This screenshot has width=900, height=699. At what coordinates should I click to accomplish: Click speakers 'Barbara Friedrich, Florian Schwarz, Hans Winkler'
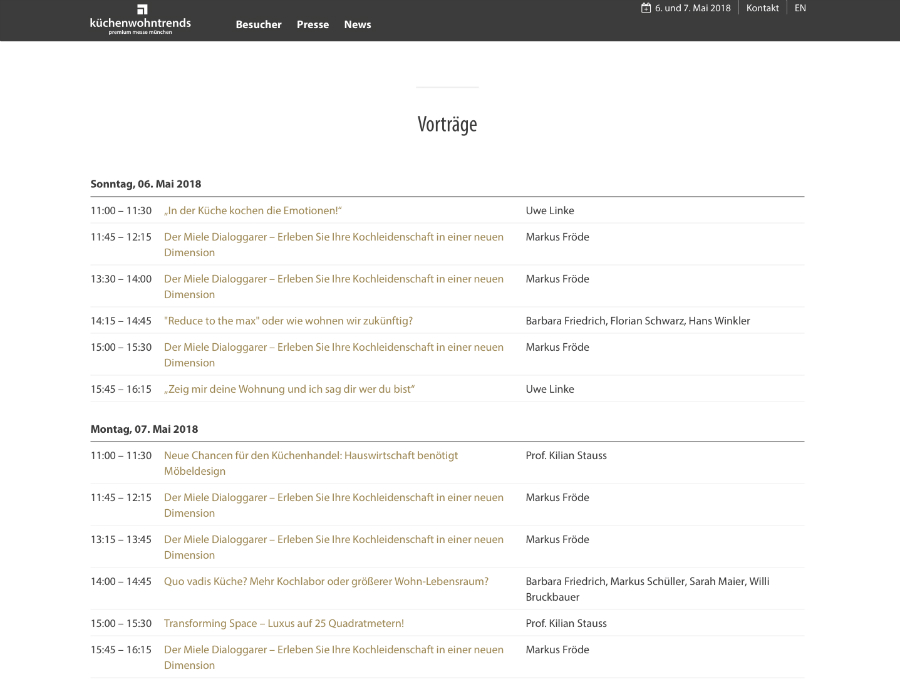click(638, 321)
